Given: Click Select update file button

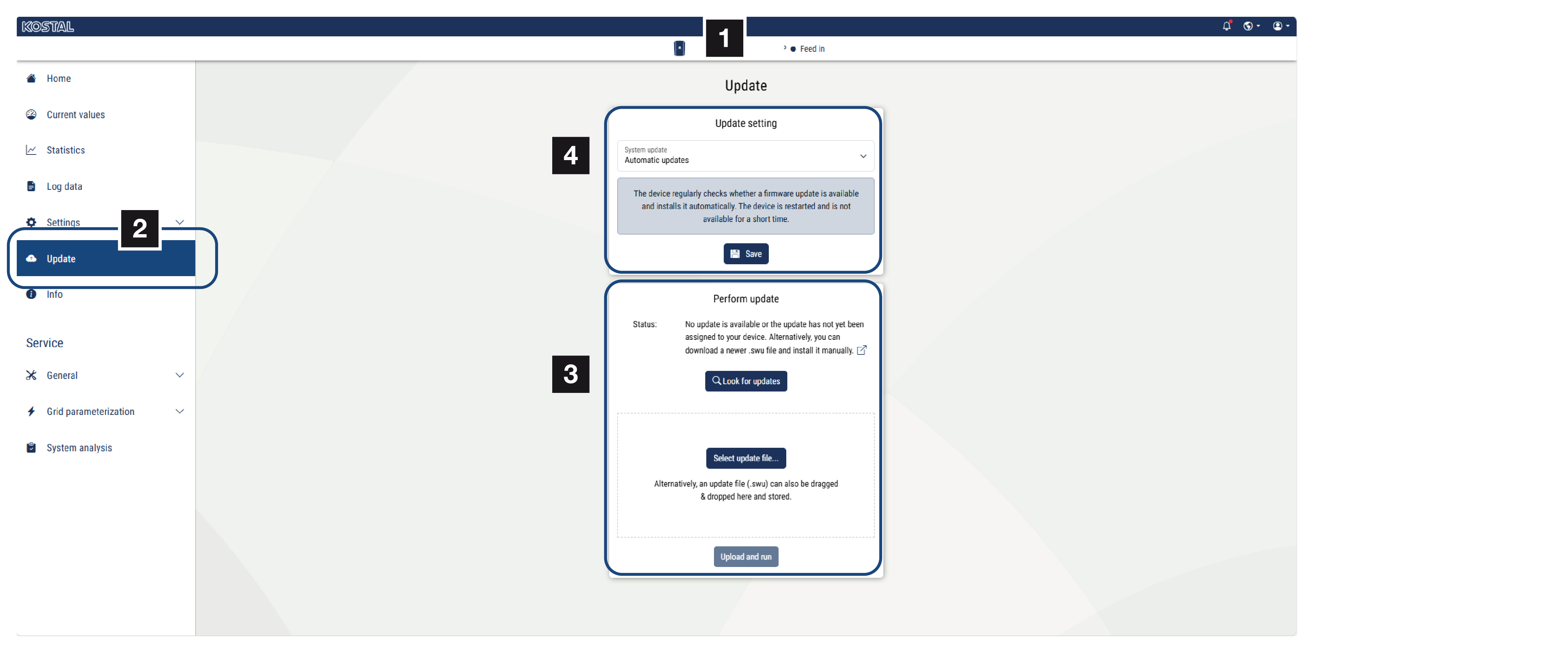Looking at the screenshot, I should pos(746,458).
